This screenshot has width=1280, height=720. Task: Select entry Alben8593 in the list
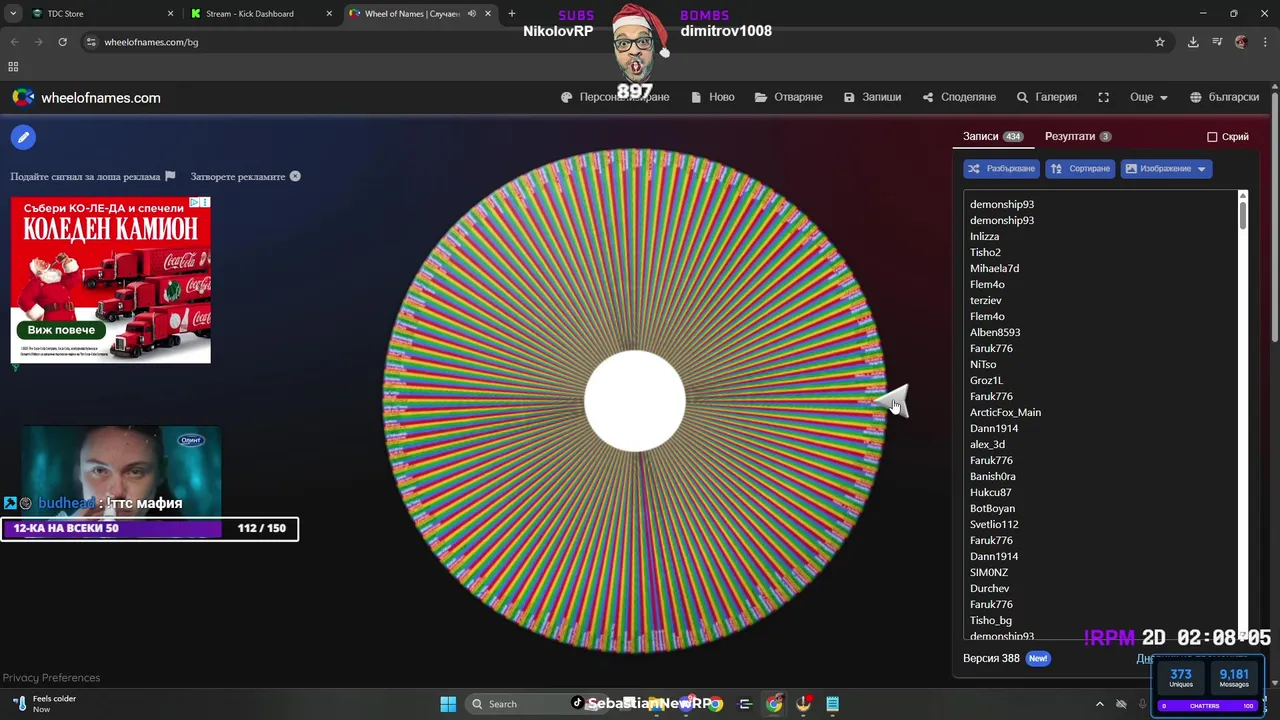point(995,332)
